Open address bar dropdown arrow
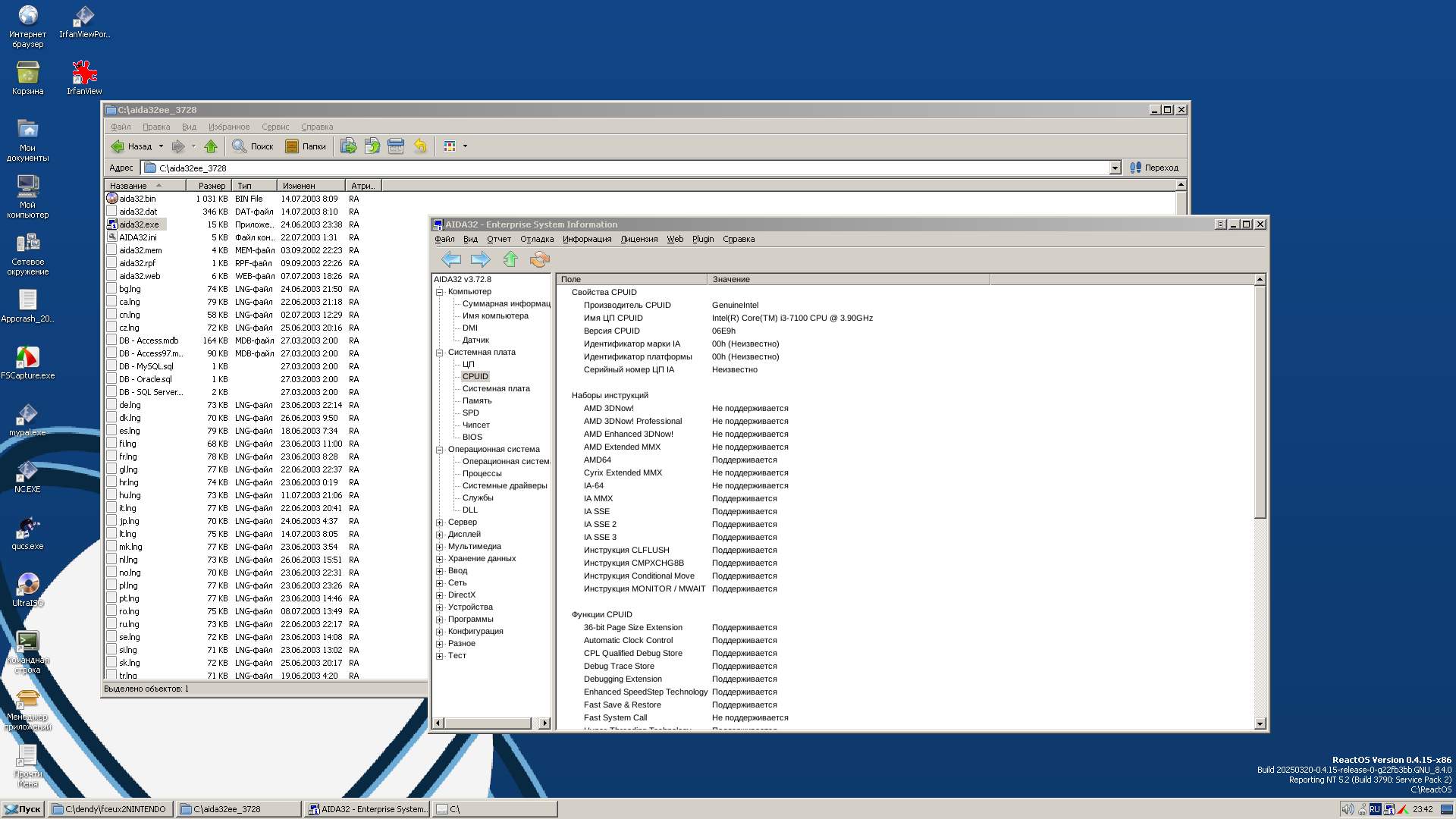 [1115, 168]
